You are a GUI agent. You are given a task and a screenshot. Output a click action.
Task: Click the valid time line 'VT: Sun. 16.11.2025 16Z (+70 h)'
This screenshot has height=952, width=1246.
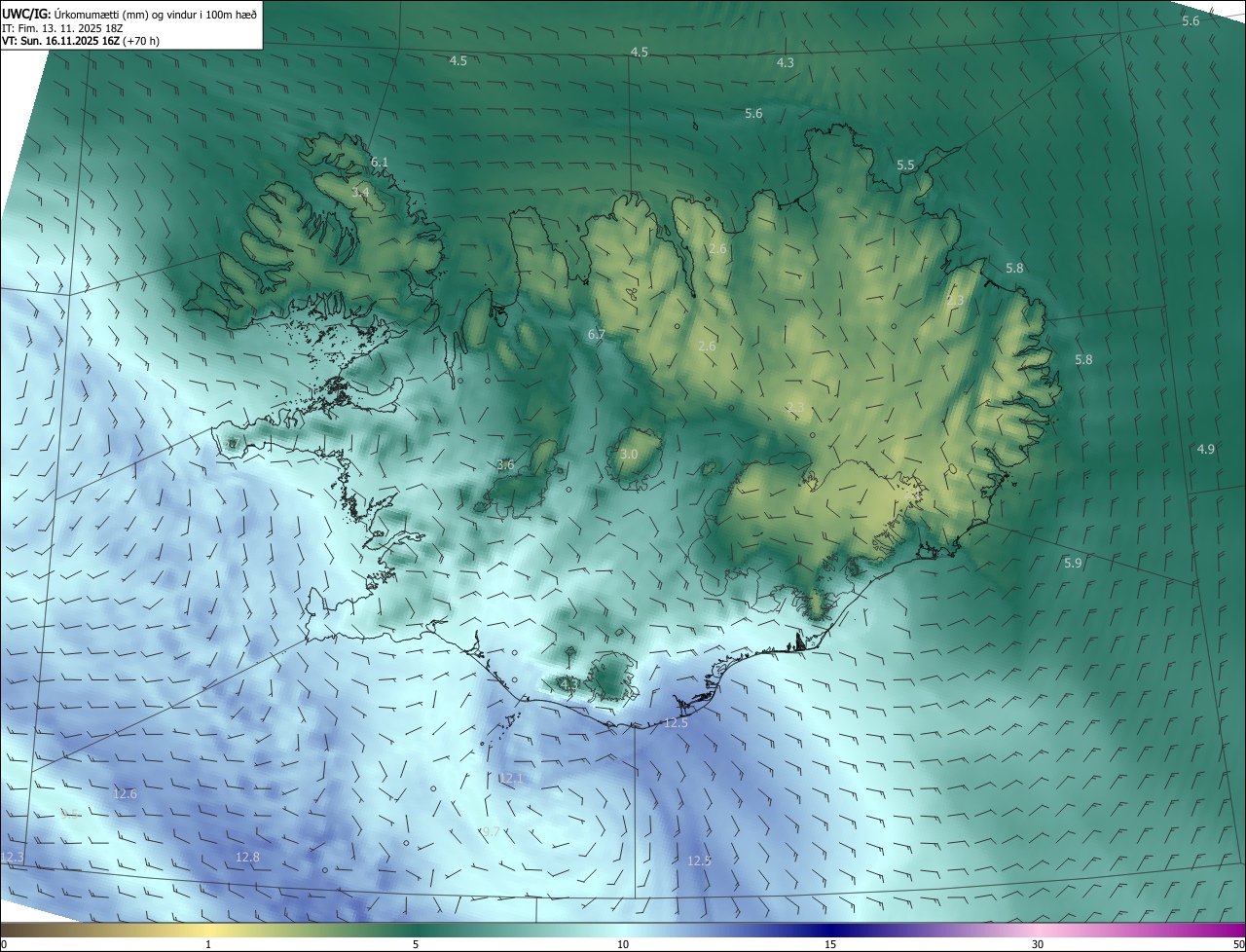click(x=81, y=41)
